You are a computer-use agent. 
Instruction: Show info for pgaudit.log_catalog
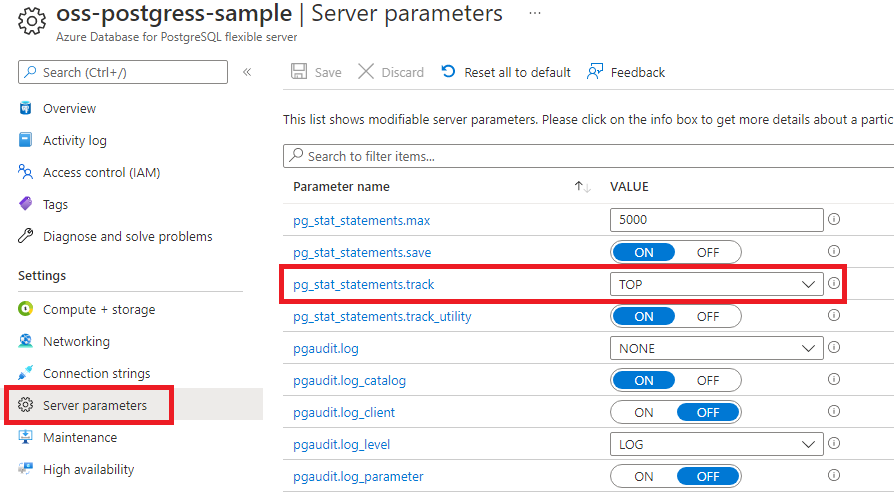834,379
